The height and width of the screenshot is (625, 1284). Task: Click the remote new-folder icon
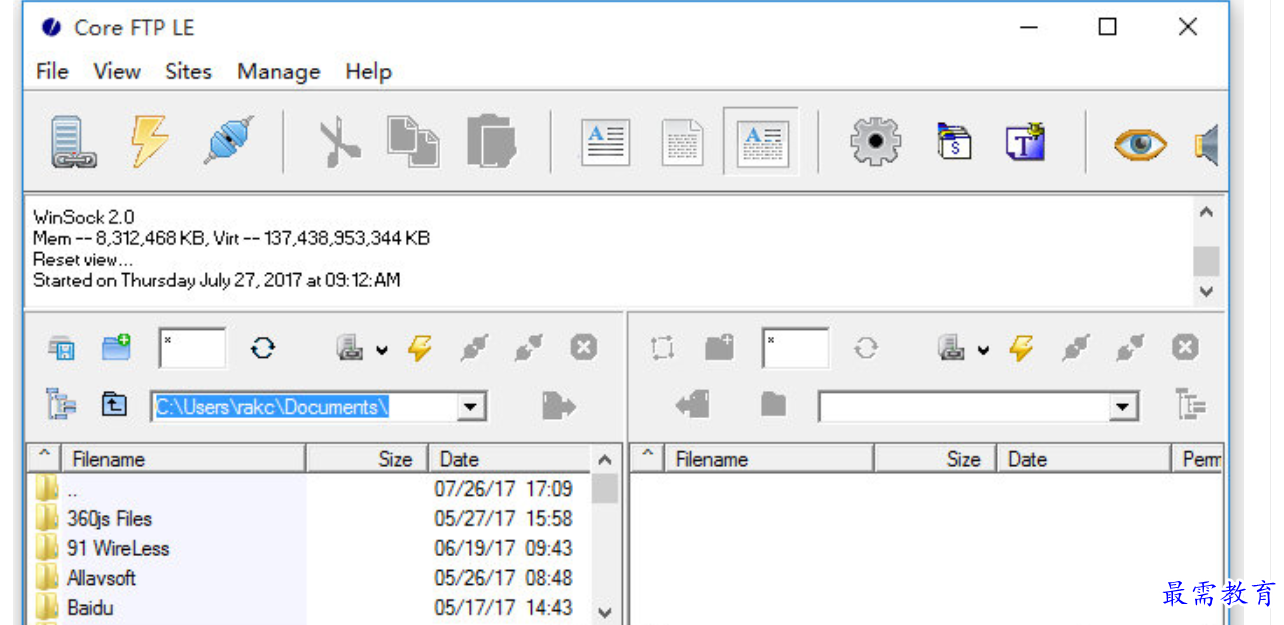click(x=719, y=347)
